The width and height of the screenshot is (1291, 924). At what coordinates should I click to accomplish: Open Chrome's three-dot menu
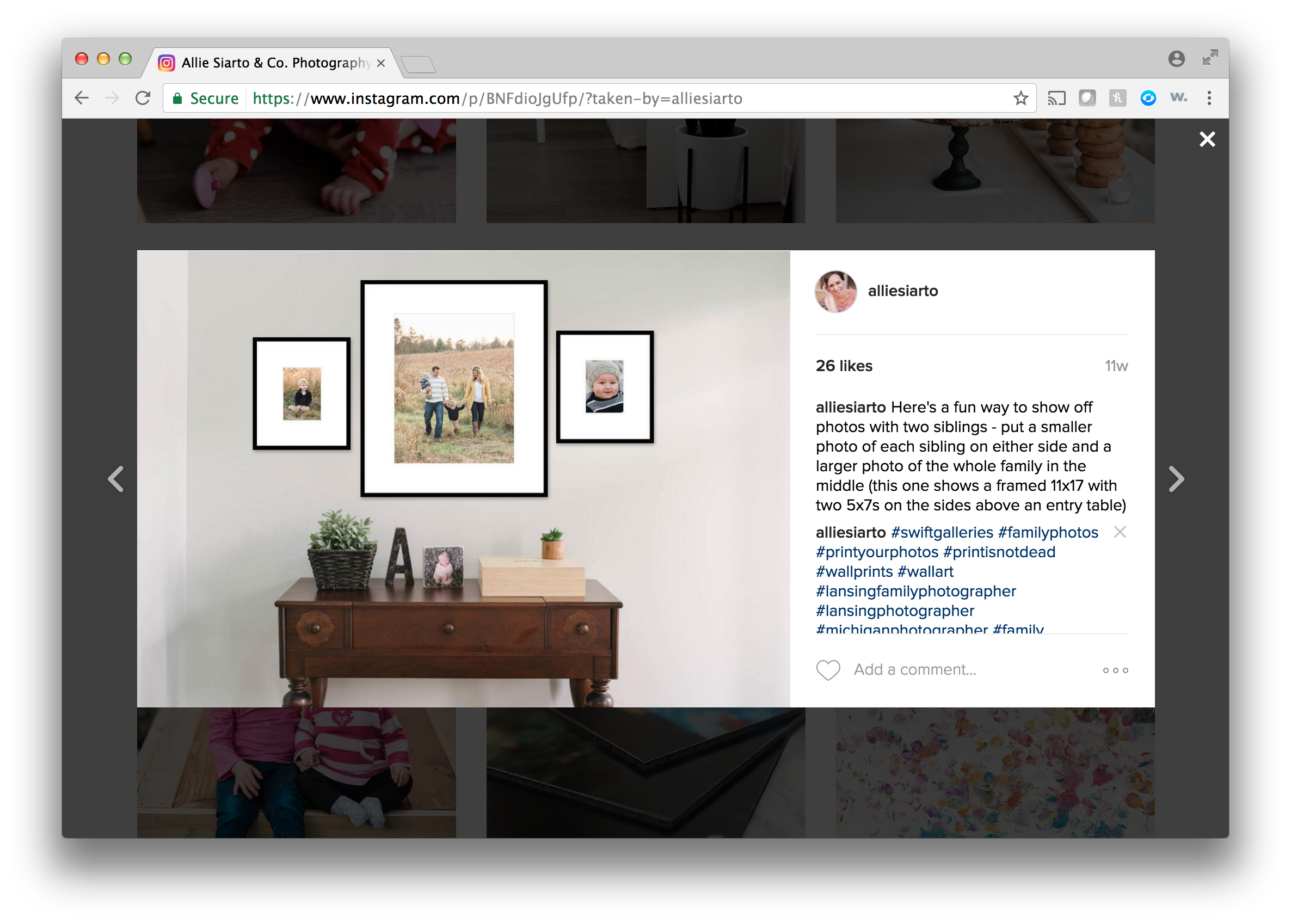click(x=1209, y=98)
